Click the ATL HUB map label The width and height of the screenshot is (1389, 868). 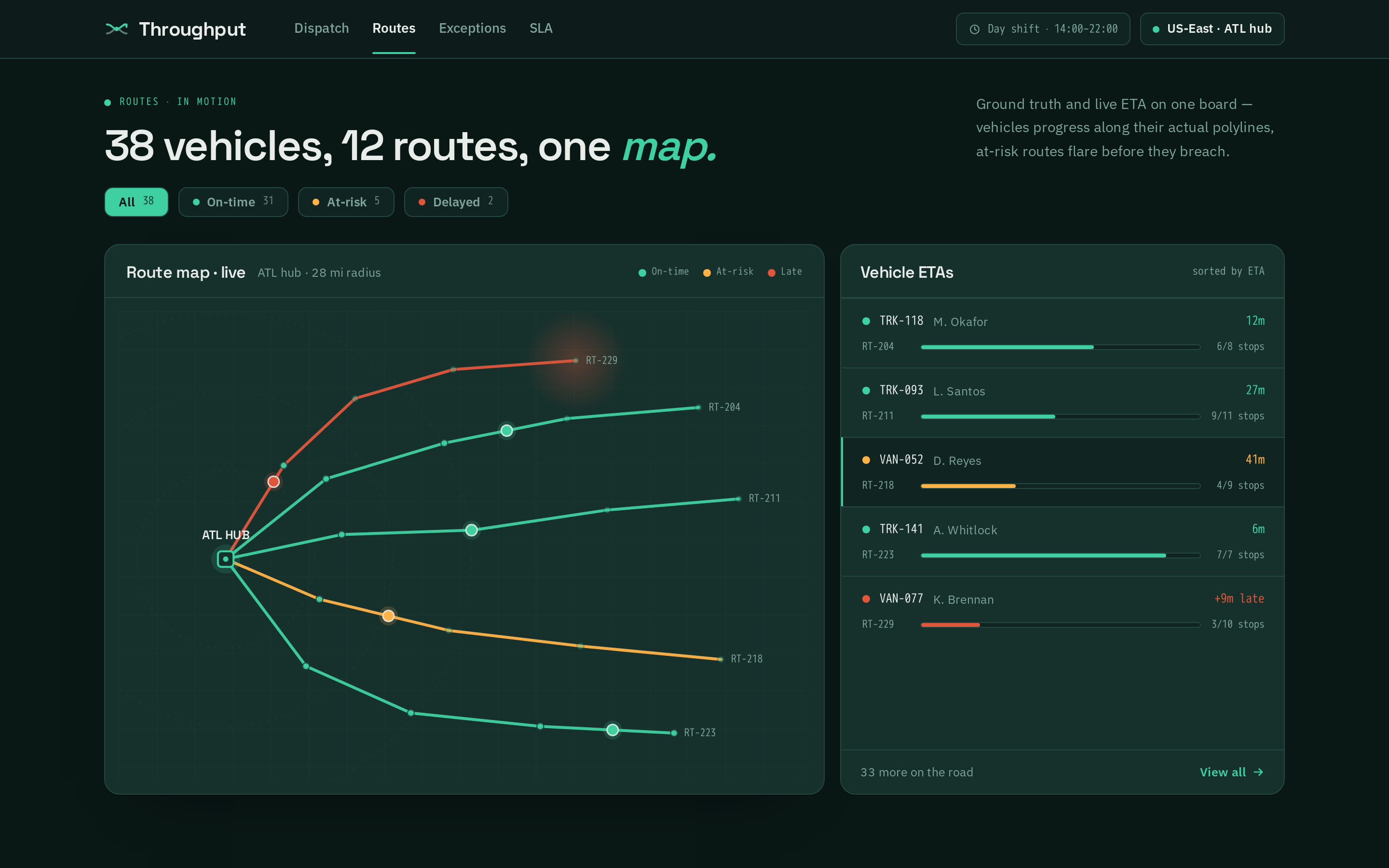pos(226,535)
